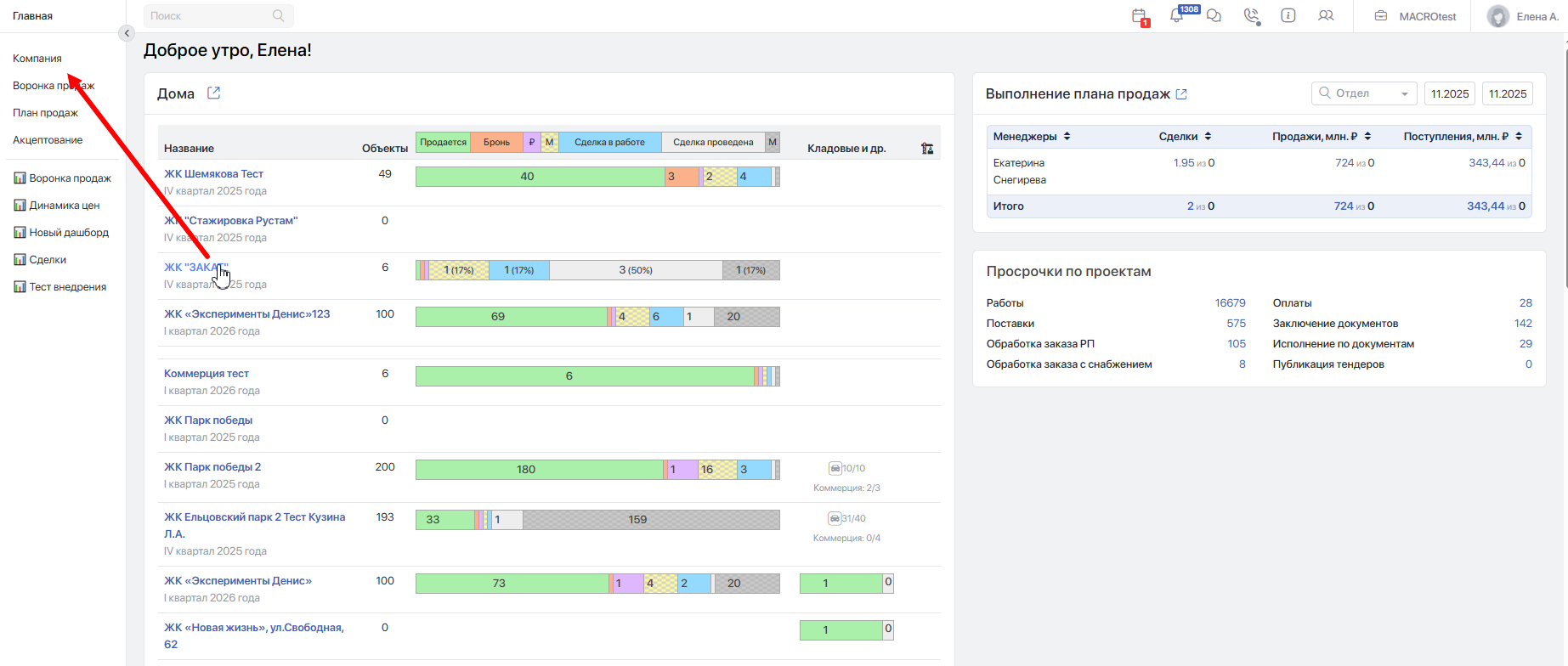Open the info help icon

coord(1288,16)
